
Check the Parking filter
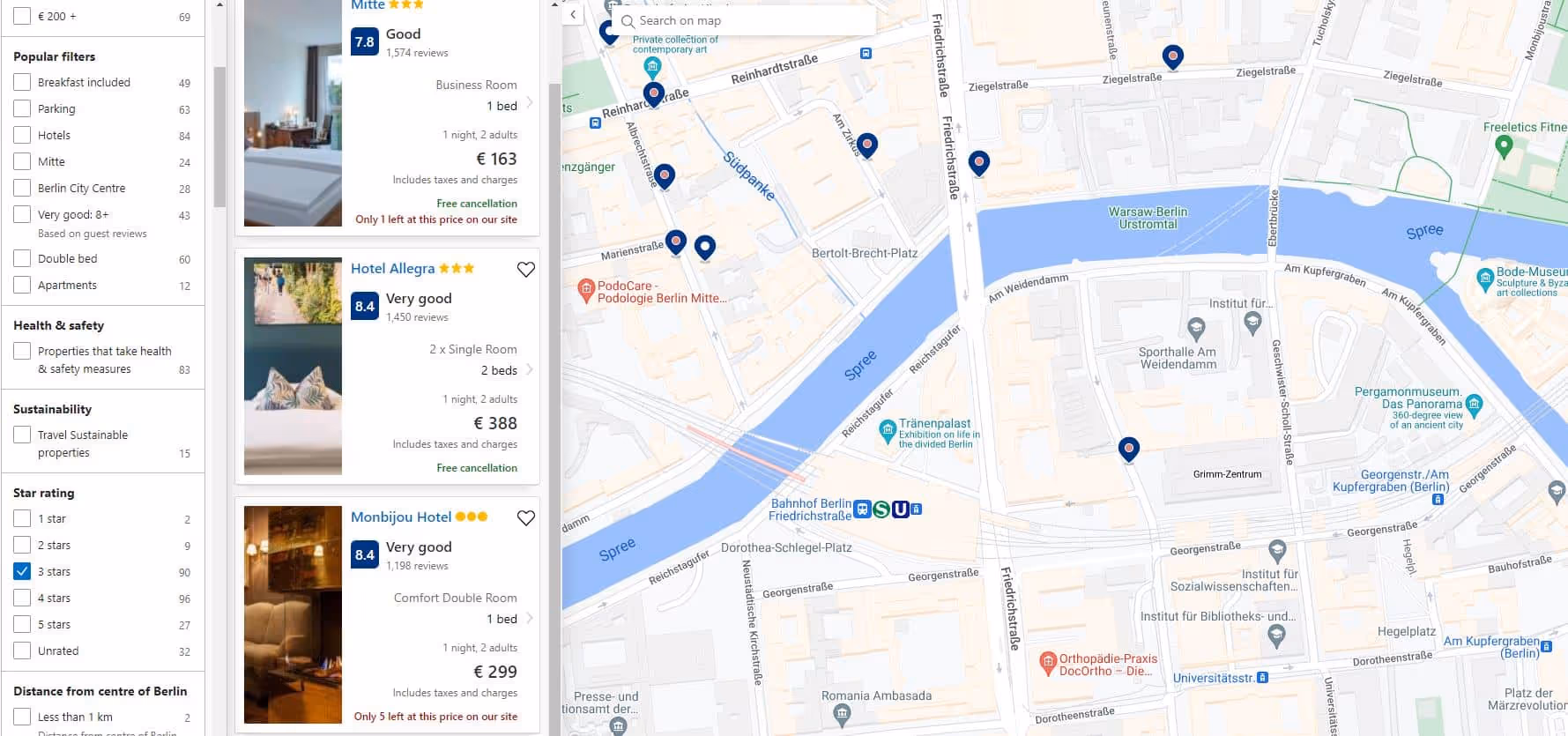pyautogui.click(x=22, y=108)
